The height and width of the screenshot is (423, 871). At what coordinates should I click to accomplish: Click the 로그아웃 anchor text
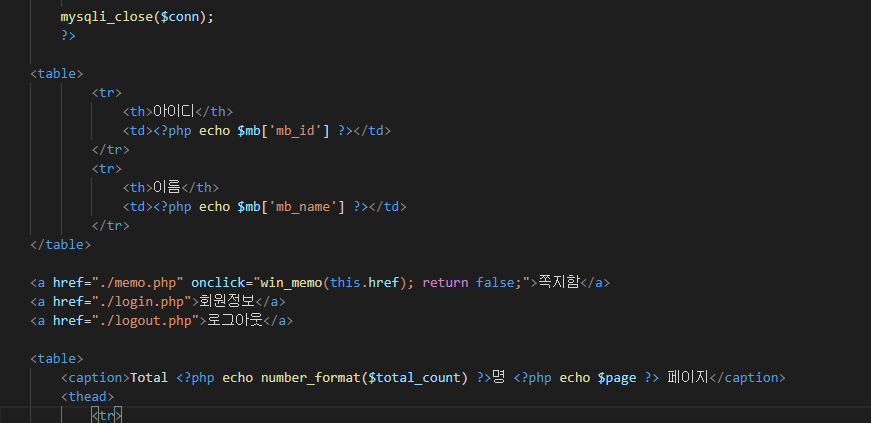[234, 321]
